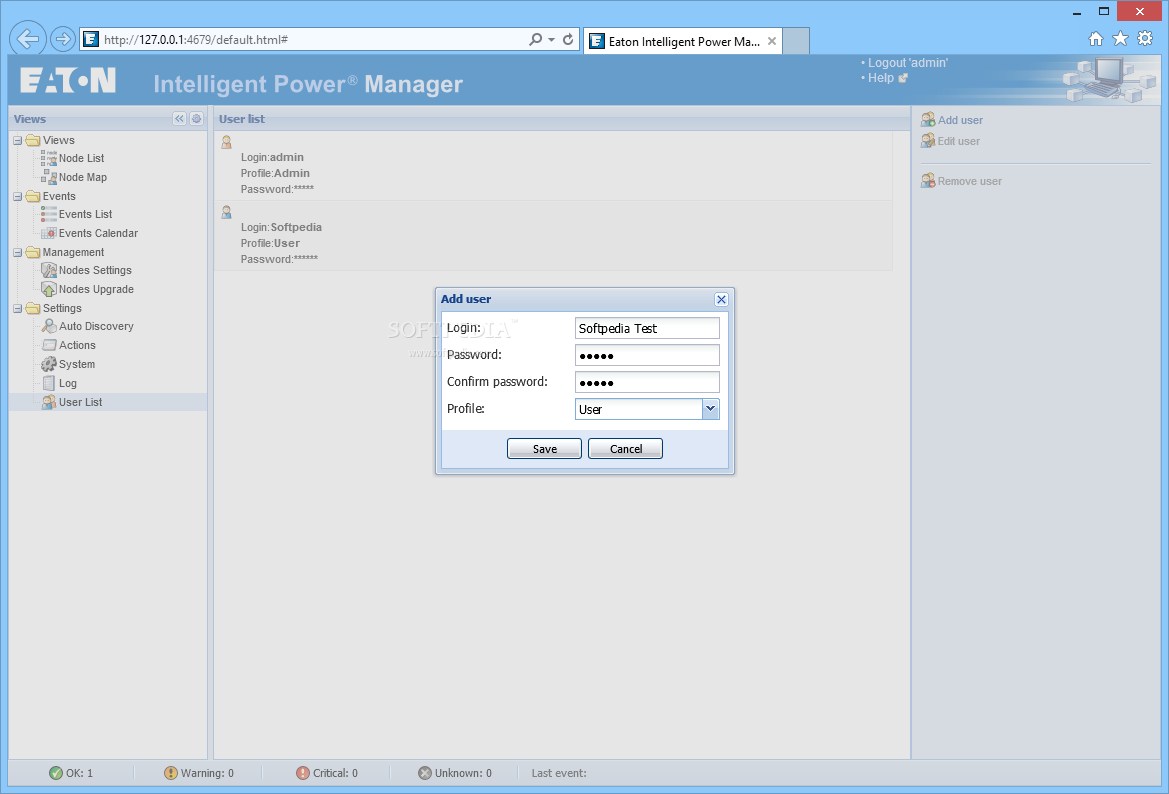
Task: Select User List in the tree
Action: [x=81, y=402]
